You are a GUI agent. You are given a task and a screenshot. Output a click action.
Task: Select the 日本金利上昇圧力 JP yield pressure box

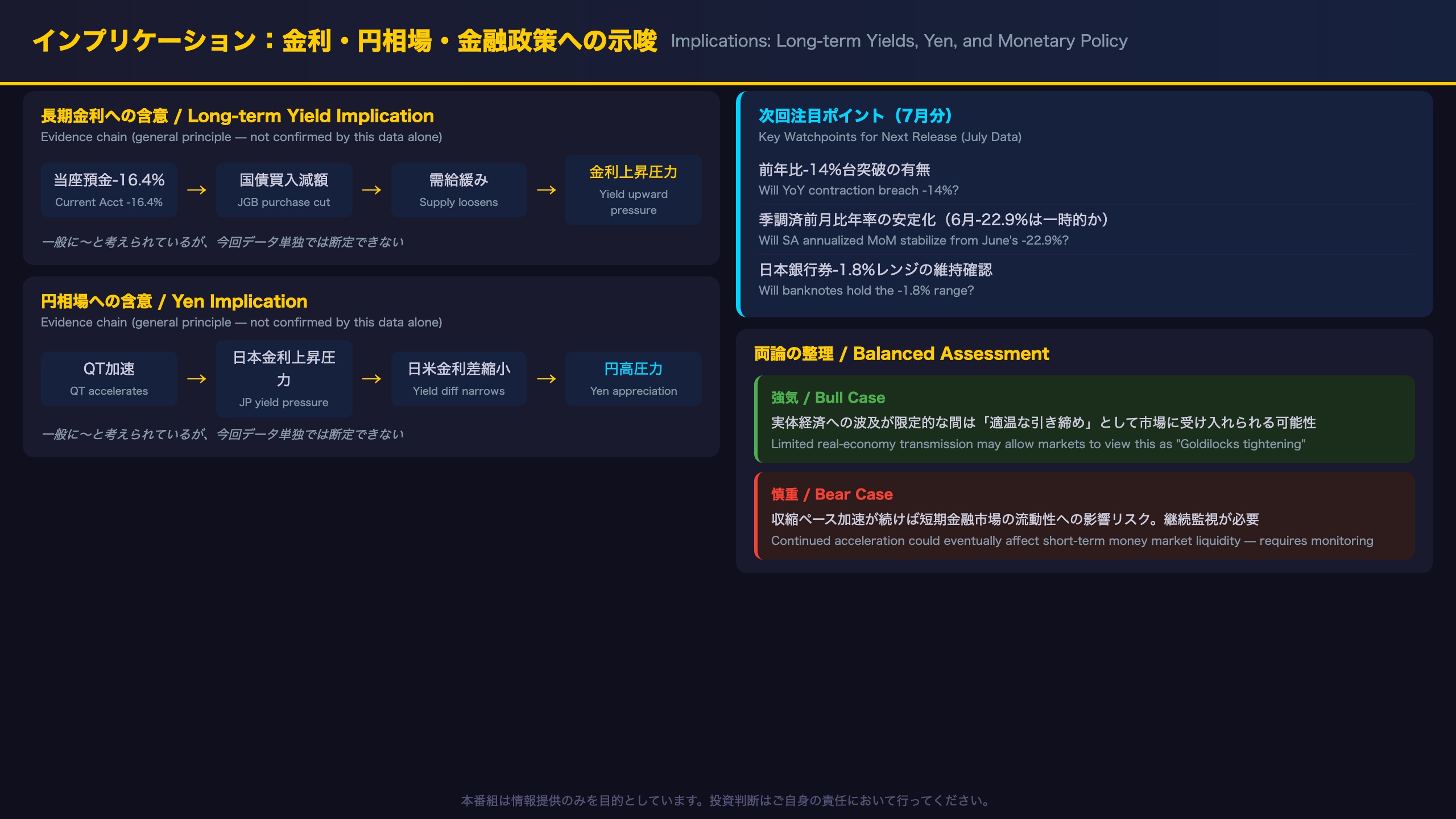point(284,379)
